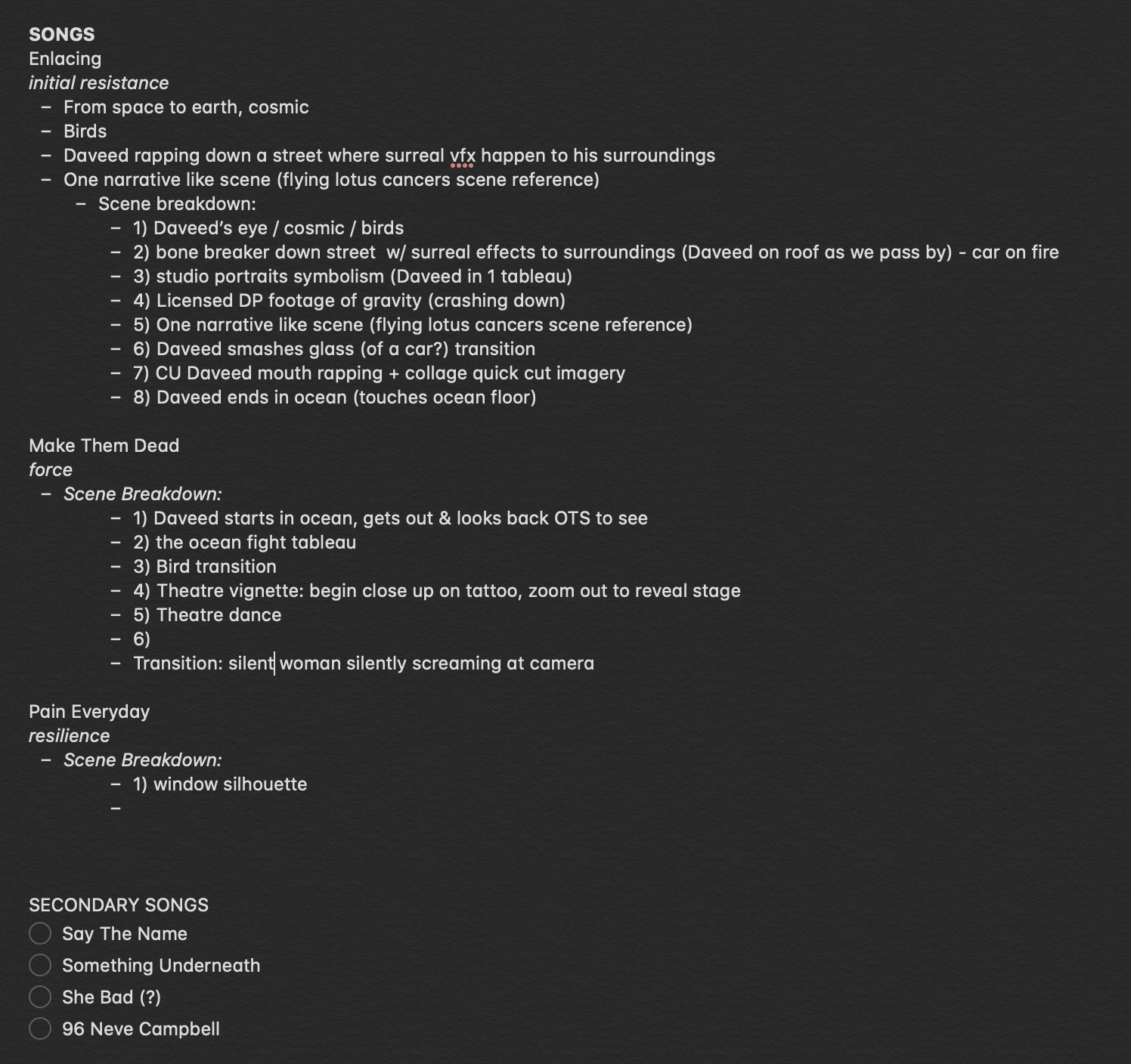This screenshot has width=1131, height=1064.
Task: Select the "Birds" bullet item
Action: [x=85, y=131]
